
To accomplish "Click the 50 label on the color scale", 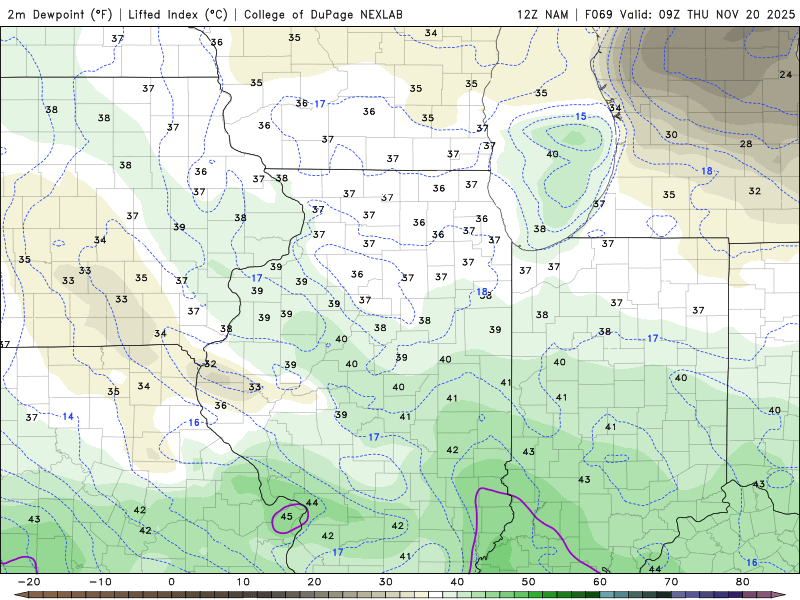I will click(x=529, y=582).
